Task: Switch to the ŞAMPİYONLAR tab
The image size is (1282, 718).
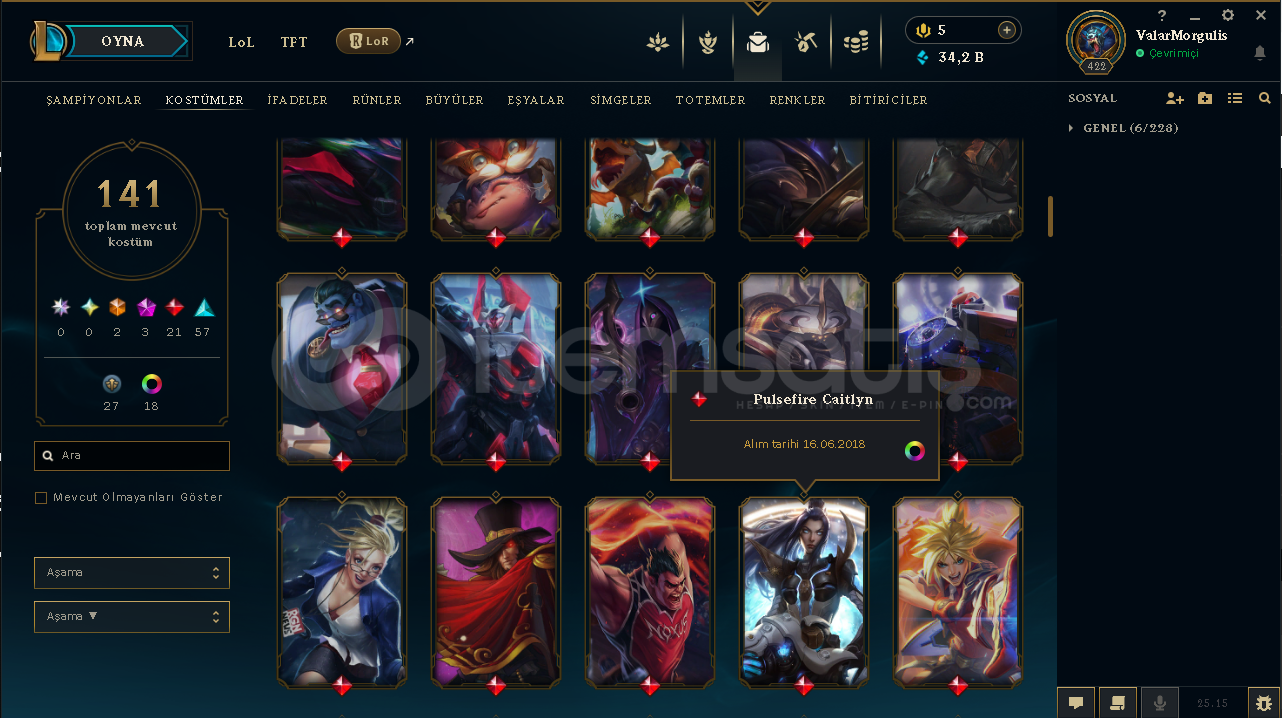Action: point(94,100)
